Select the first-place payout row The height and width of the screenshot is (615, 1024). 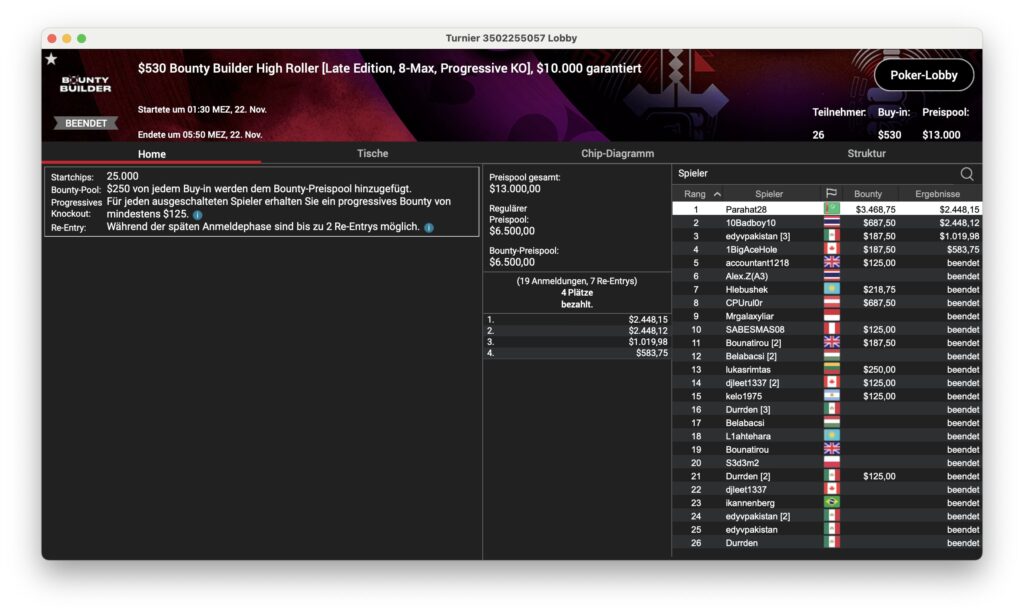coord(576,320)
